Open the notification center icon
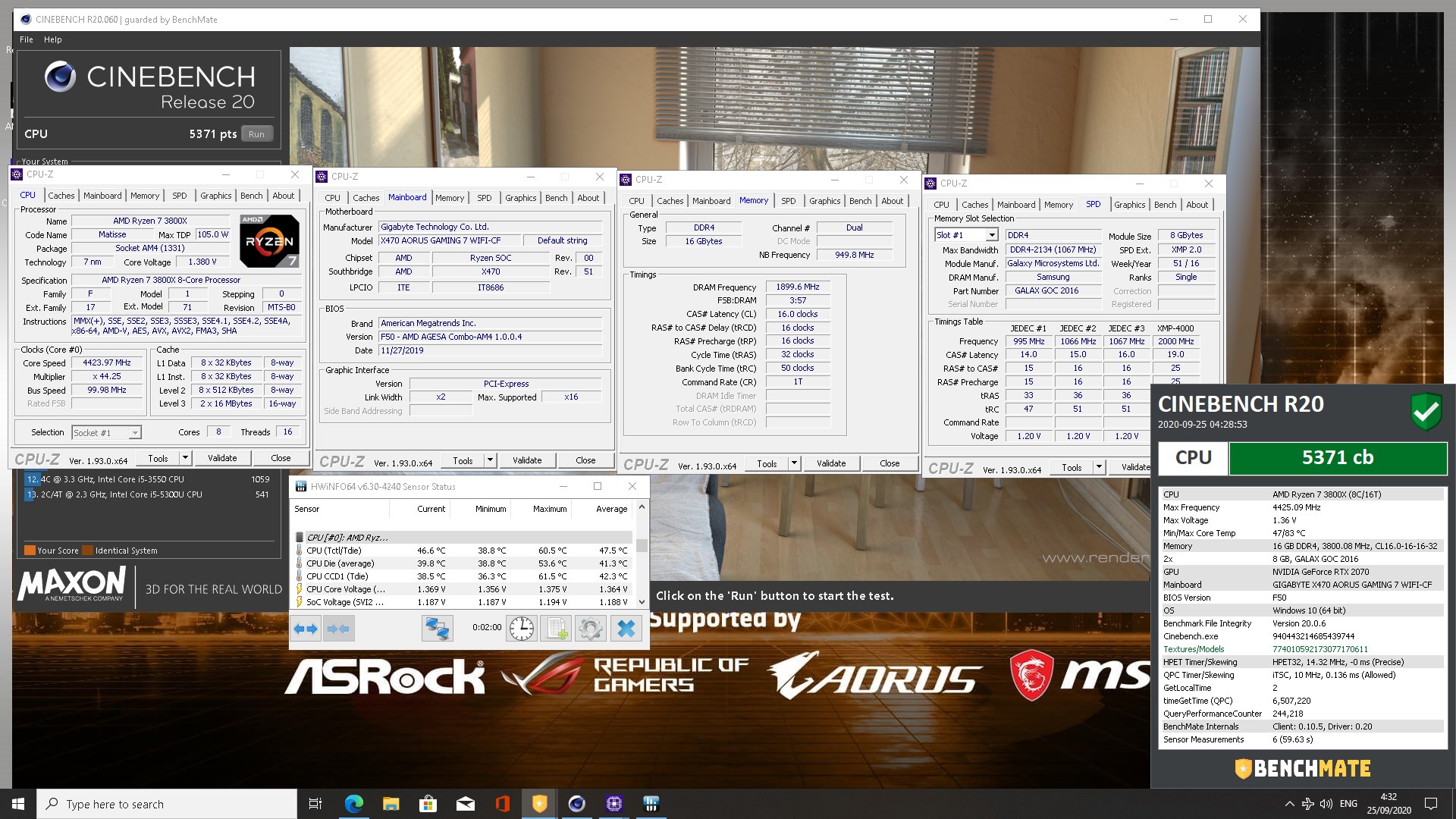The height and width of the screenshot is (819, 1456). (x=1431, y=804)
